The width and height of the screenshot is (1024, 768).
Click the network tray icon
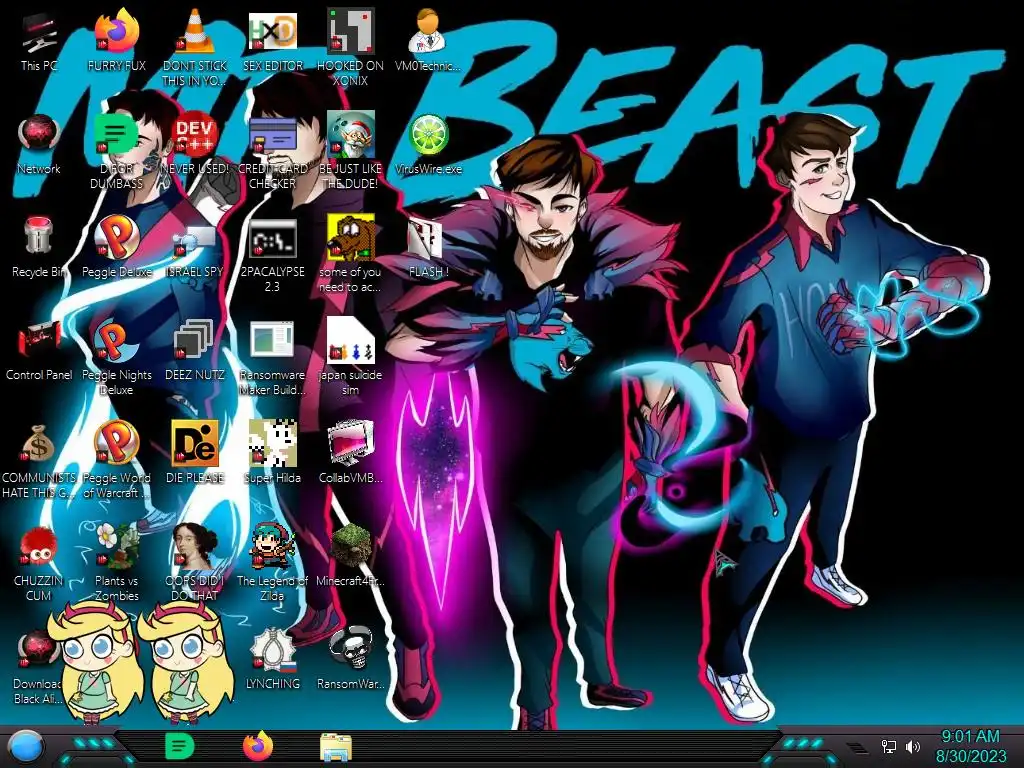click(x=888, y=746)
